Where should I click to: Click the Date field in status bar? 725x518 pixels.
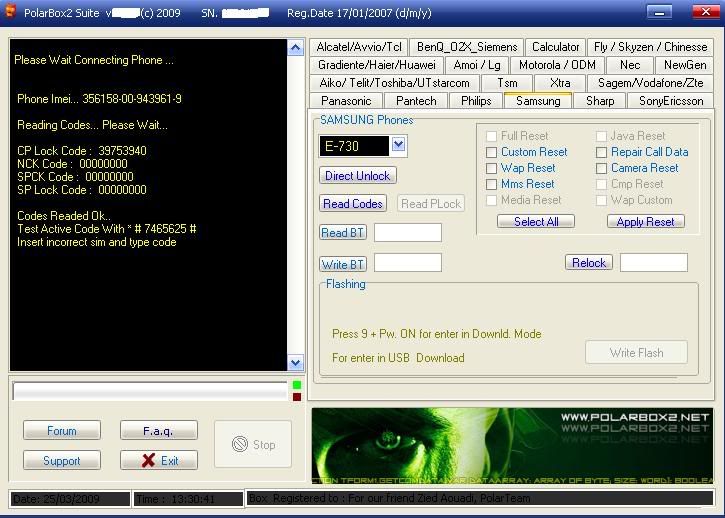[x=70, y=499]
